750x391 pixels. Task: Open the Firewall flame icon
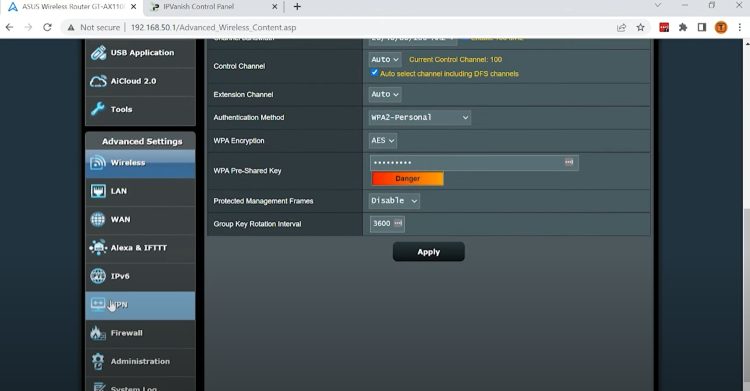pos(98,333)
